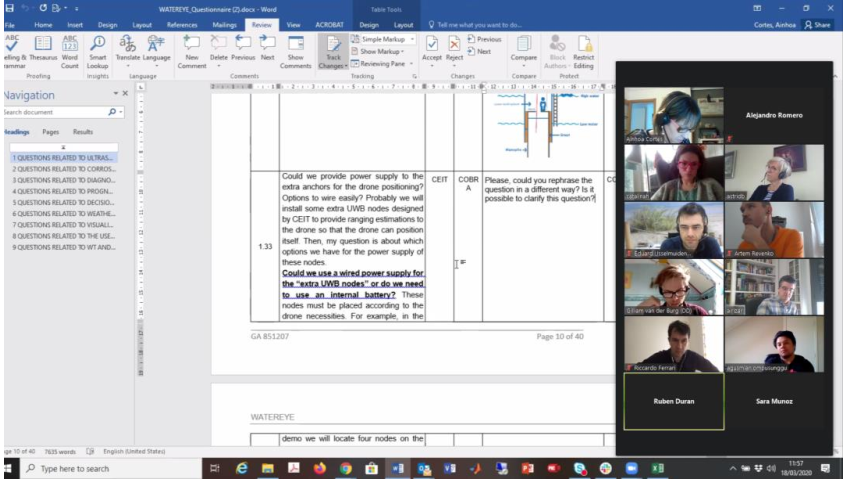Show Results tab in Navigation pane
This screenshot has height=482, width=848.
(x=83, y=132)
